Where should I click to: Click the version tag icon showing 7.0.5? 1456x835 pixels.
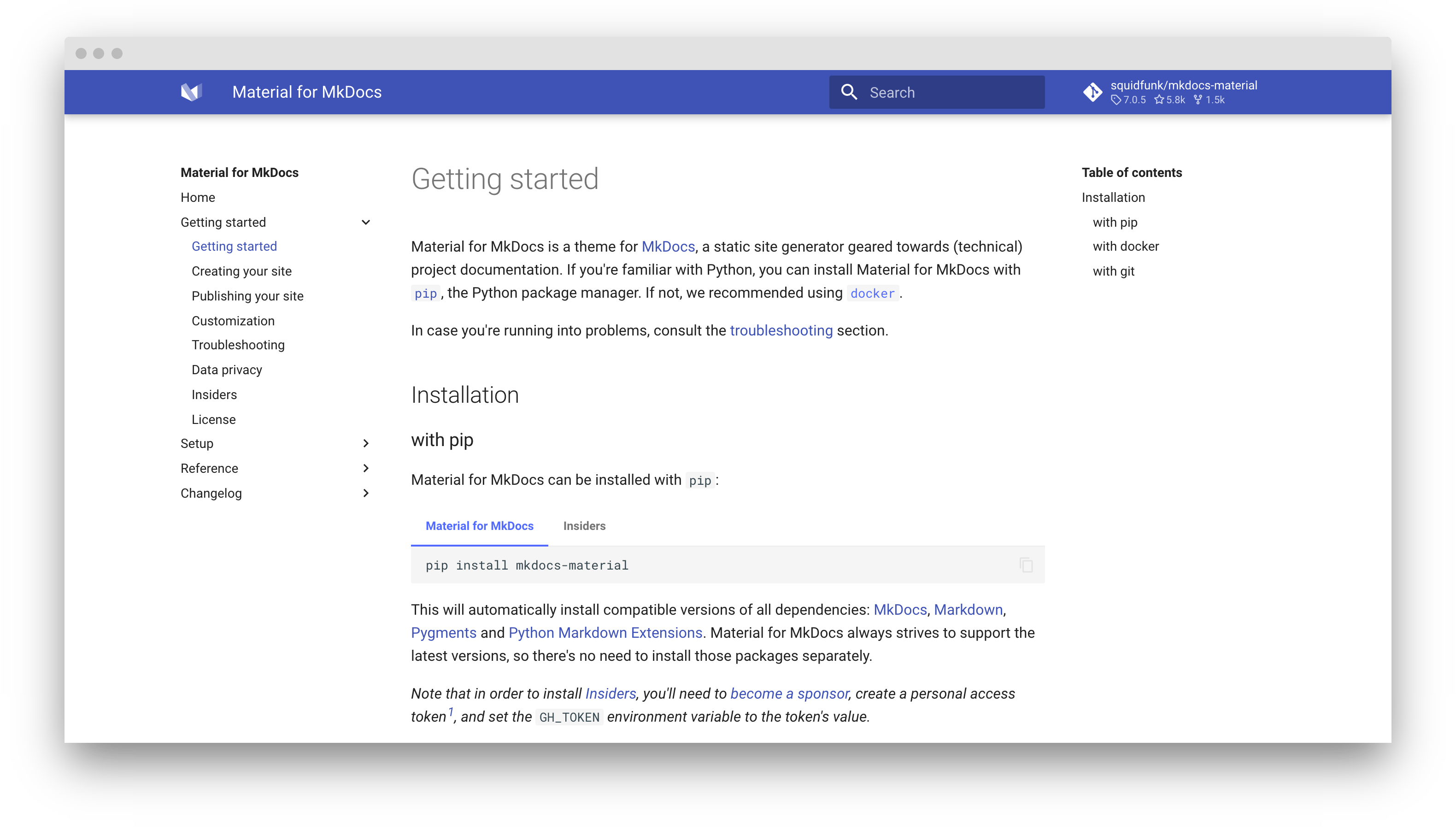pos(1116,100)
